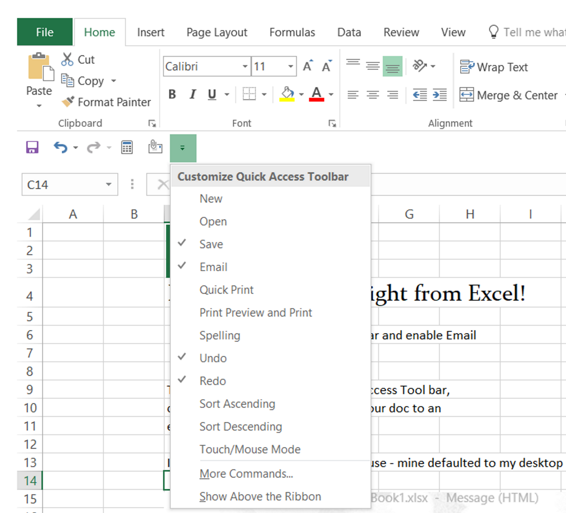Image resolution: width=566 pixels, height=513 pixels.
Task: Toggle Bold formatting
Action: click(x=172, y=94)
